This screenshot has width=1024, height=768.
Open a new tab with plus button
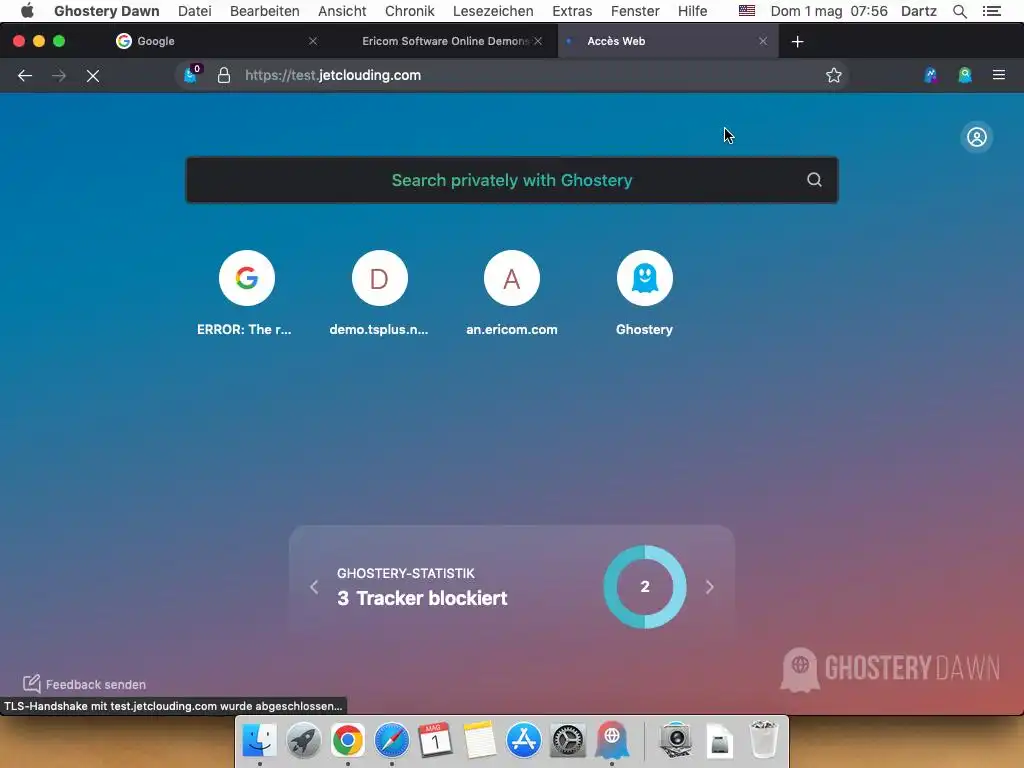[x=797, y=42]
